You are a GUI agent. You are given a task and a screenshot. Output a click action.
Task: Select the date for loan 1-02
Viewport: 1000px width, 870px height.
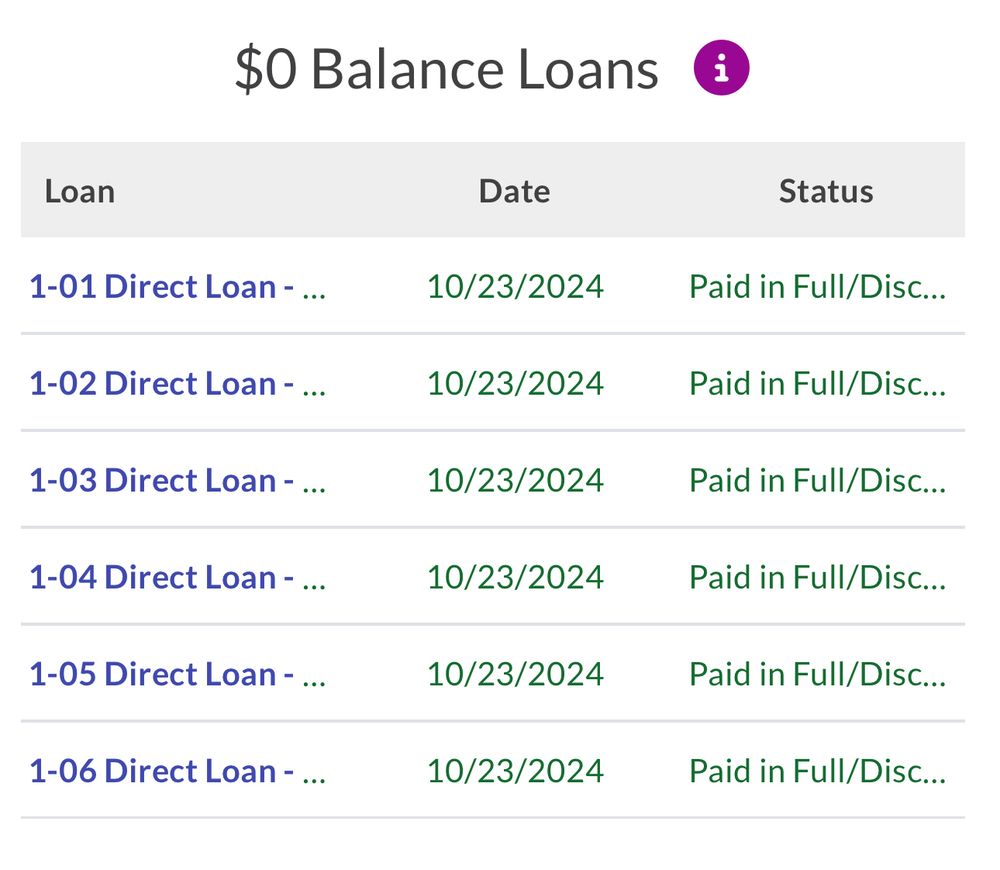515,383
